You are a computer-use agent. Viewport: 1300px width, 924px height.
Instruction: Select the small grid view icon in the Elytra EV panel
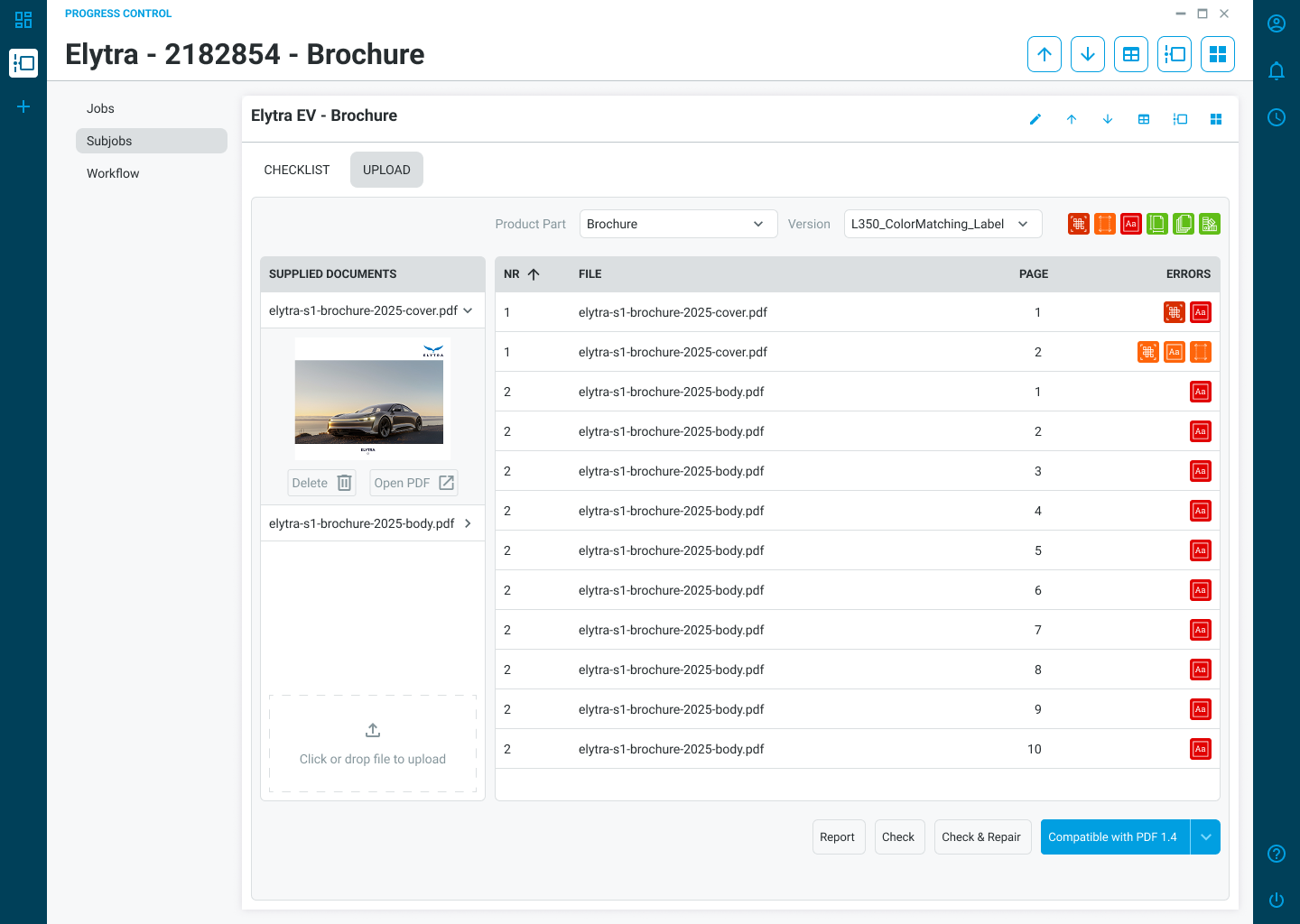(1216, 119)
